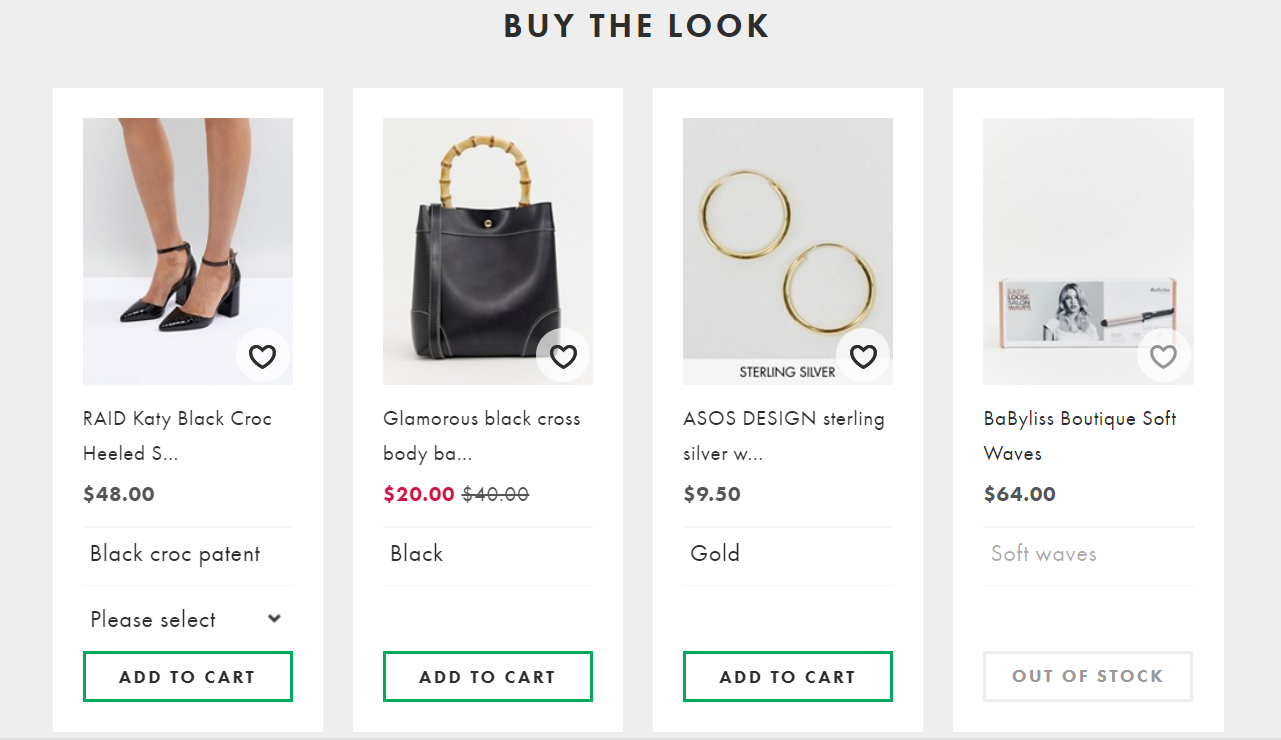The height and width of the screenshot is (740, 1281).
Task: Add gold hoop earrings to cart
Action: (787, 677)
